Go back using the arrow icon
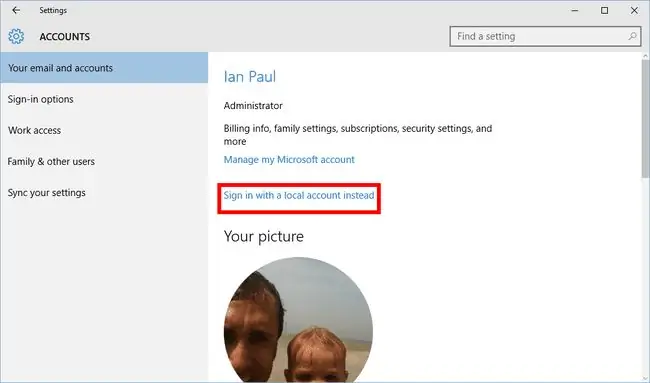The image size is (650, 383). [16, 10]
